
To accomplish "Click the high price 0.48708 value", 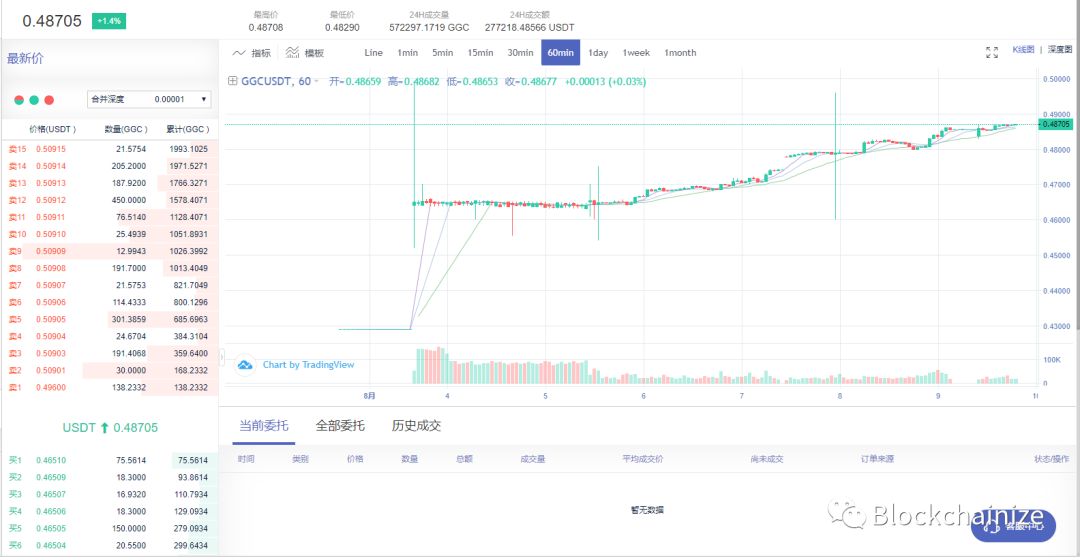I will pos(266,28).
